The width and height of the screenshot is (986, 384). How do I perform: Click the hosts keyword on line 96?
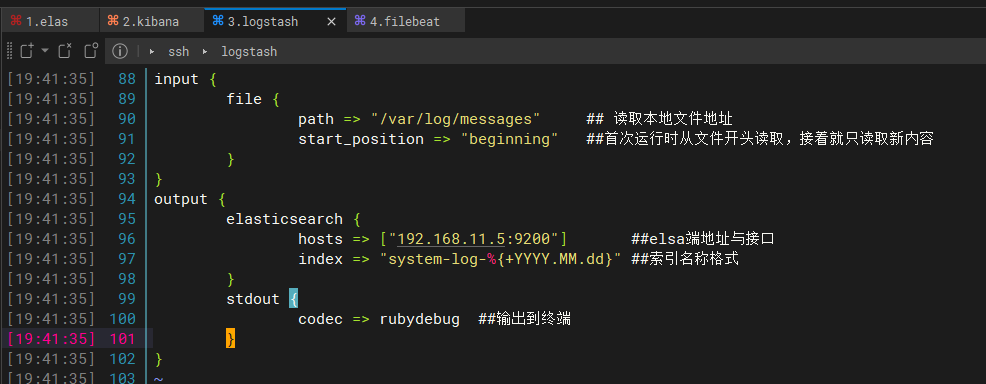pyautogui.click(x=320, y=239)
